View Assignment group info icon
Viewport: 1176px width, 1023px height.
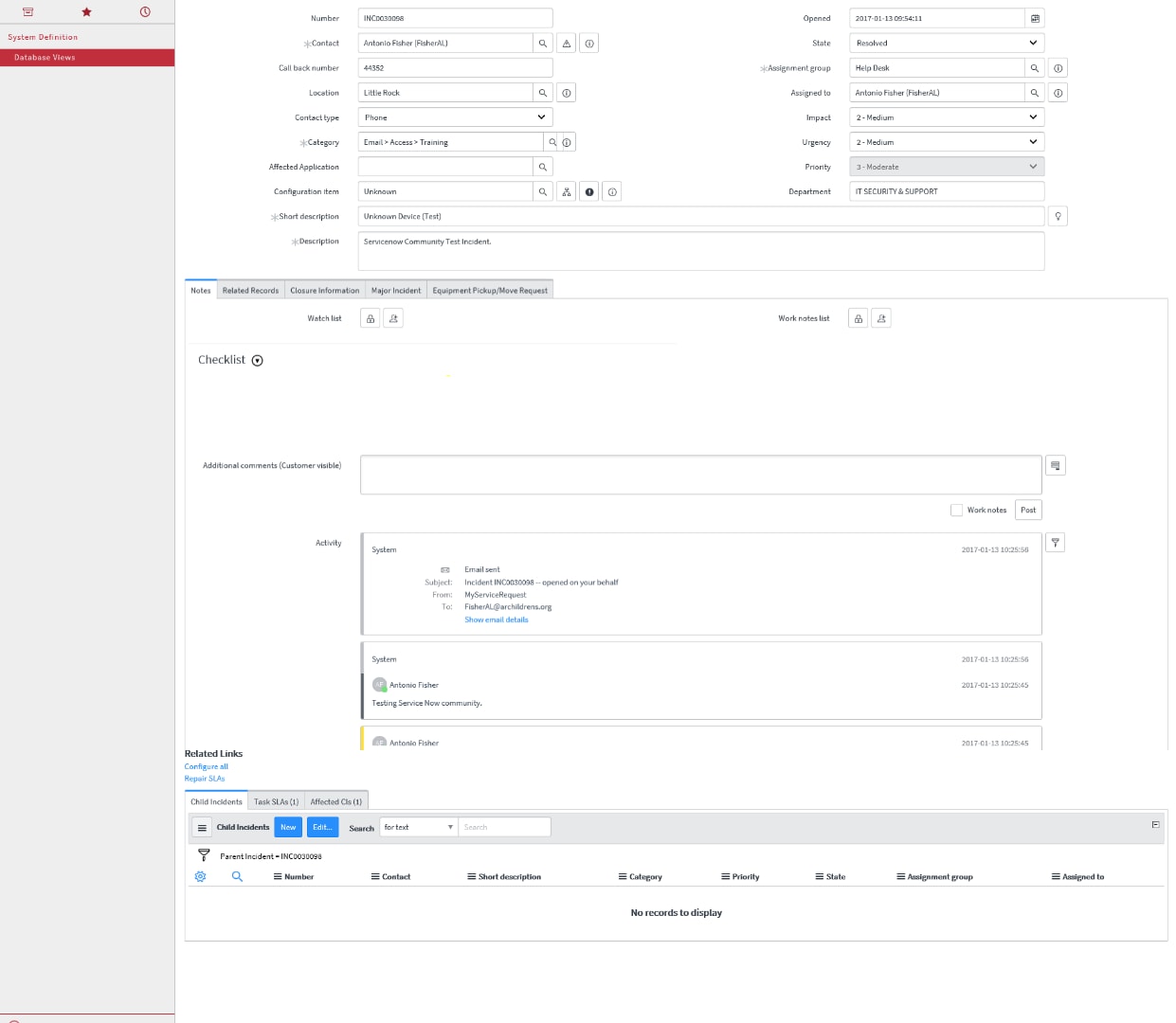1058,68
